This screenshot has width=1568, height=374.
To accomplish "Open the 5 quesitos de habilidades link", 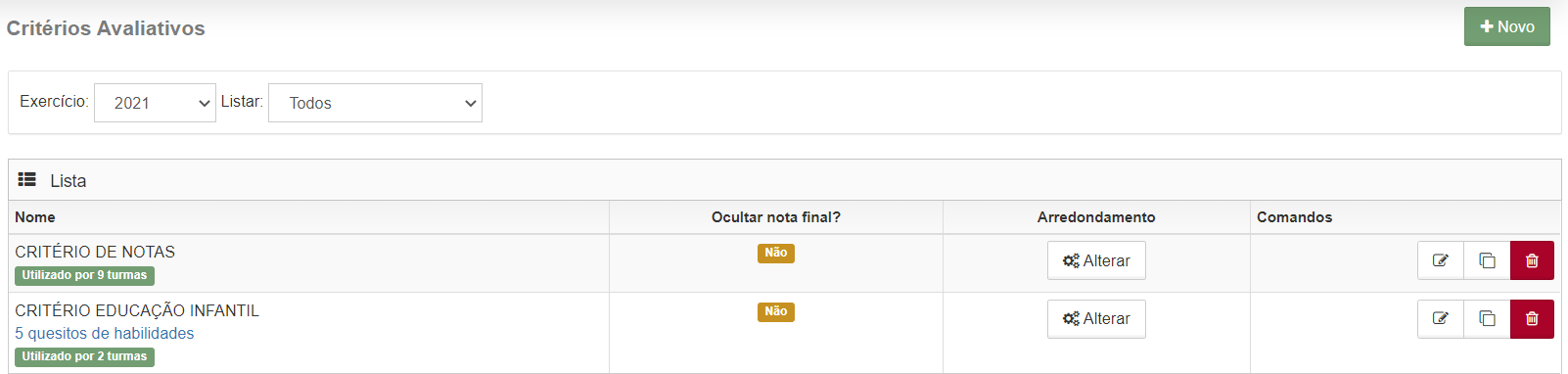I will coord(104,333).
